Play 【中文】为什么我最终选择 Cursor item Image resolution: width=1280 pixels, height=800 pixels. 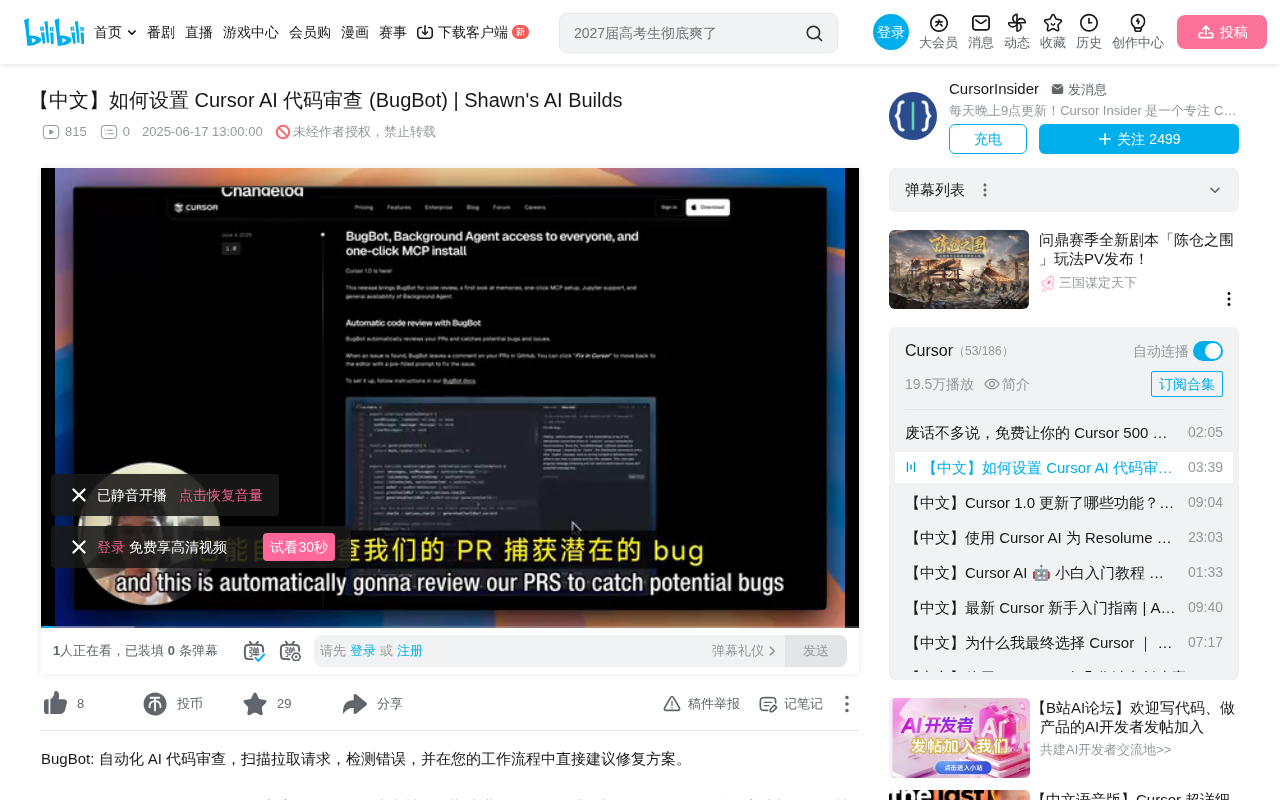(1064, 643)
